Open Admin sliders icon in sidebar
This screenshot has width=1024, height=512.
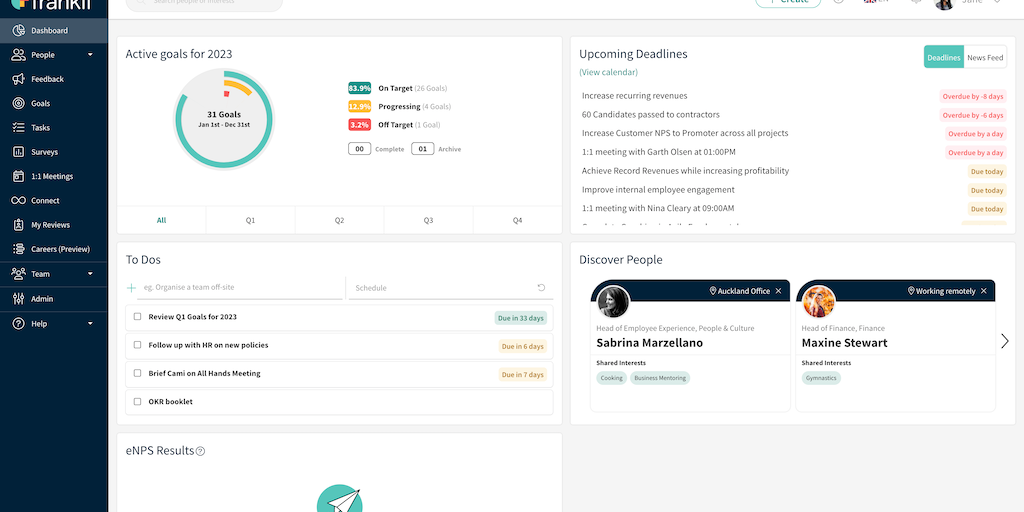[18, 299]
